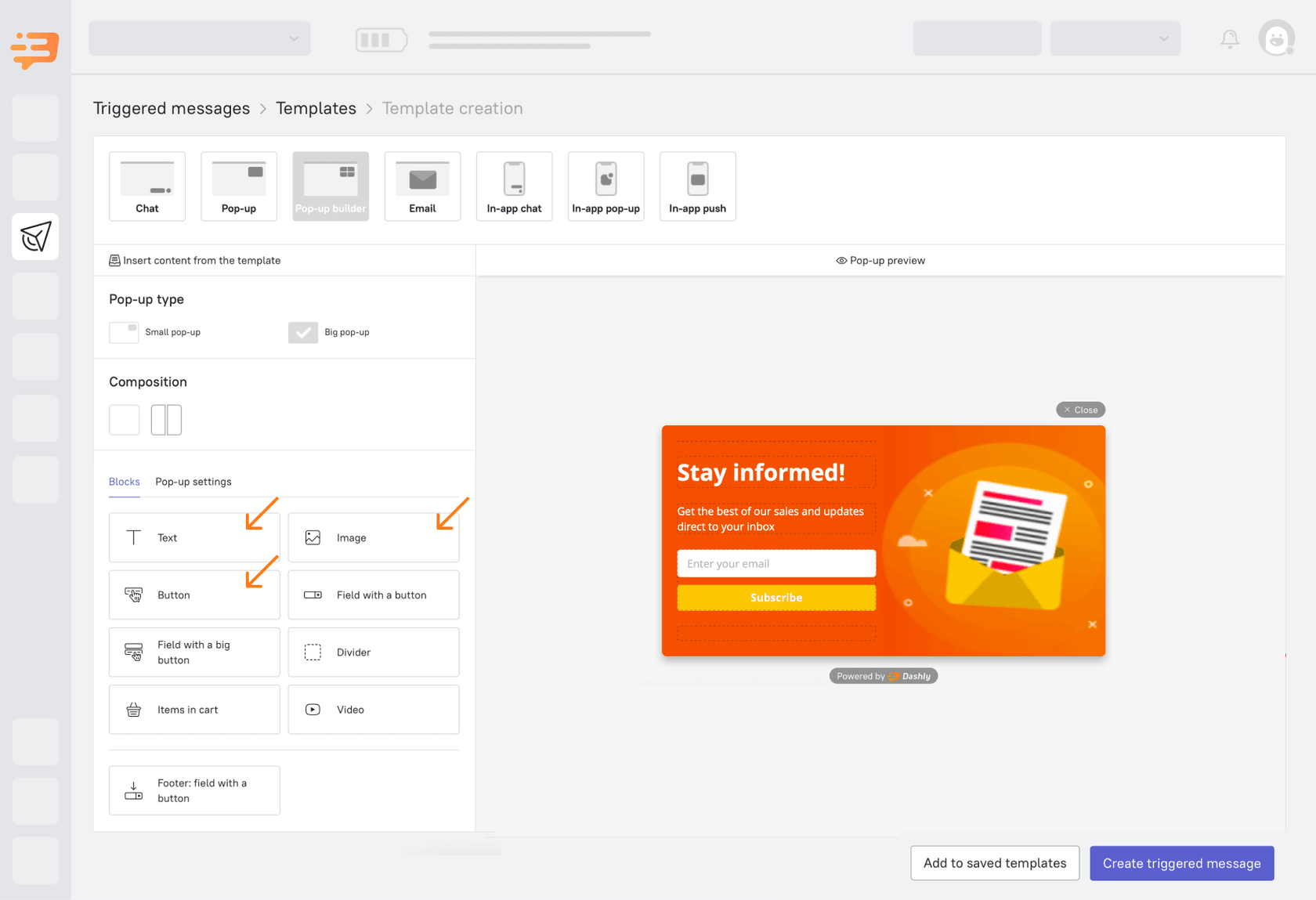Click the triggered messages paper plane icon in sidebar

click(x=35, y=236)
